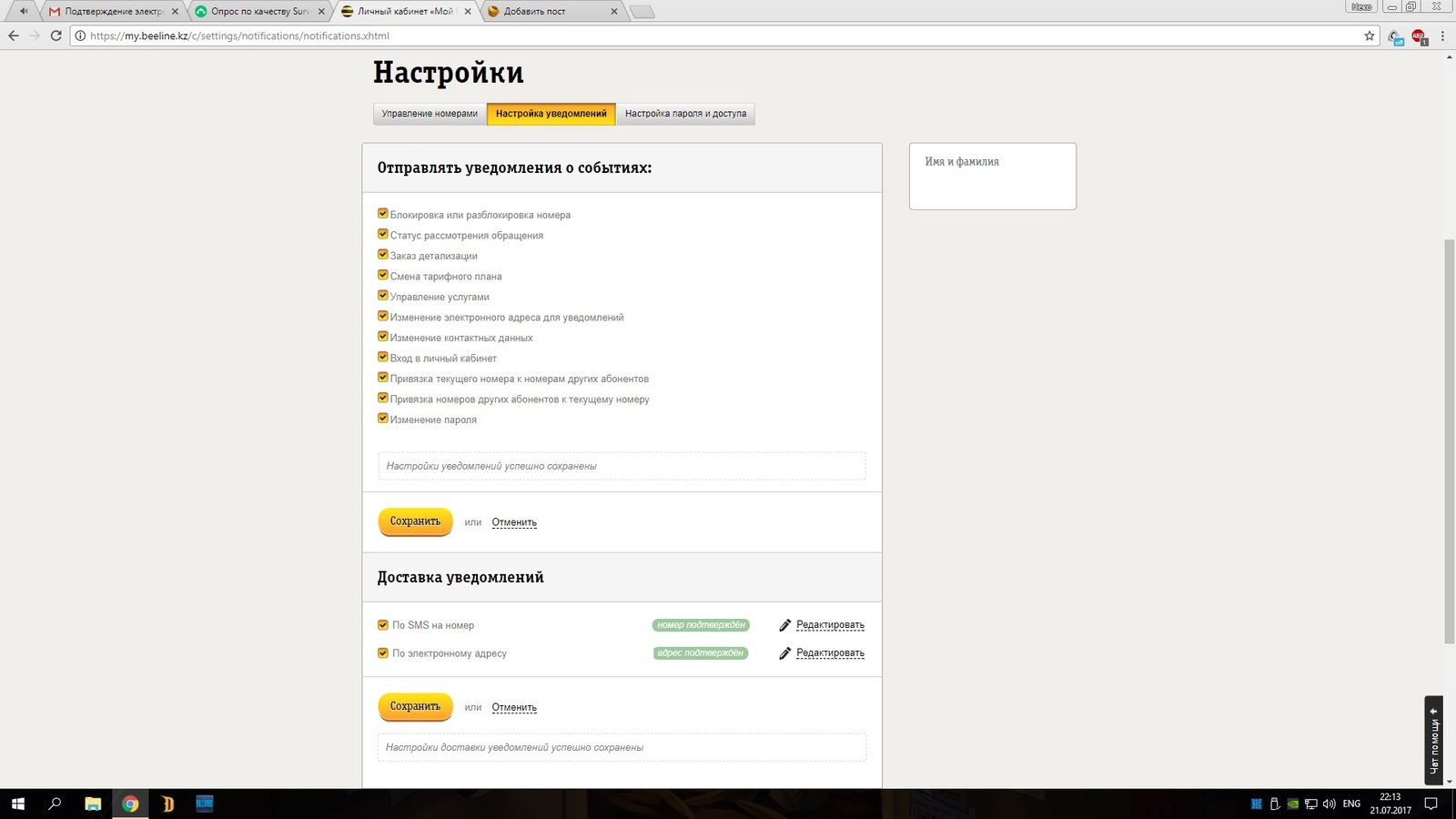Open volume control in the system tray
Image resolution: width=1456 pixels, height=819 pixels.
coord(1330,804)
